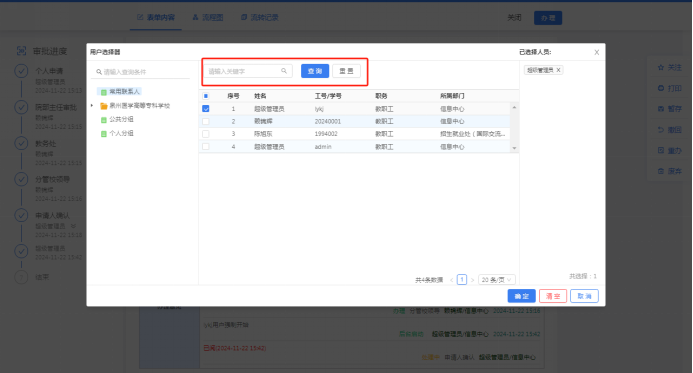Image resolution: width=693 pixels, height=373 pixels.
Task: Focus the 请输入关键字 keyword input field
Action: [248, 71]
